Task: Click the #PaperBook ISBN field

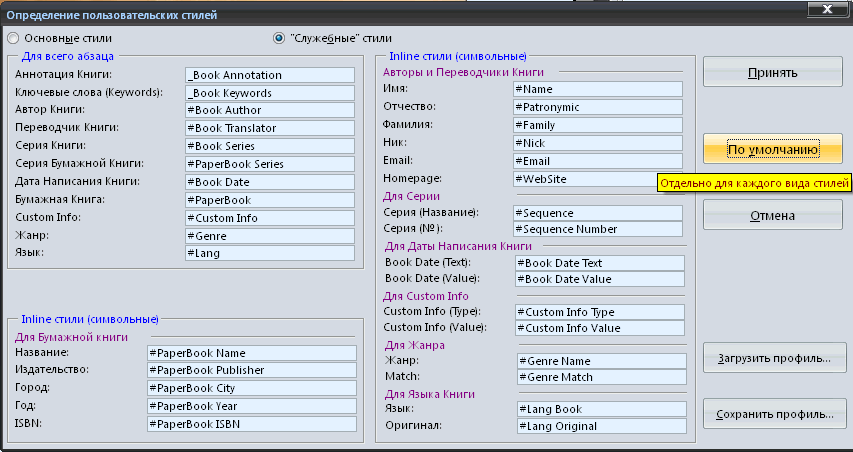Action: coord(252,424)
